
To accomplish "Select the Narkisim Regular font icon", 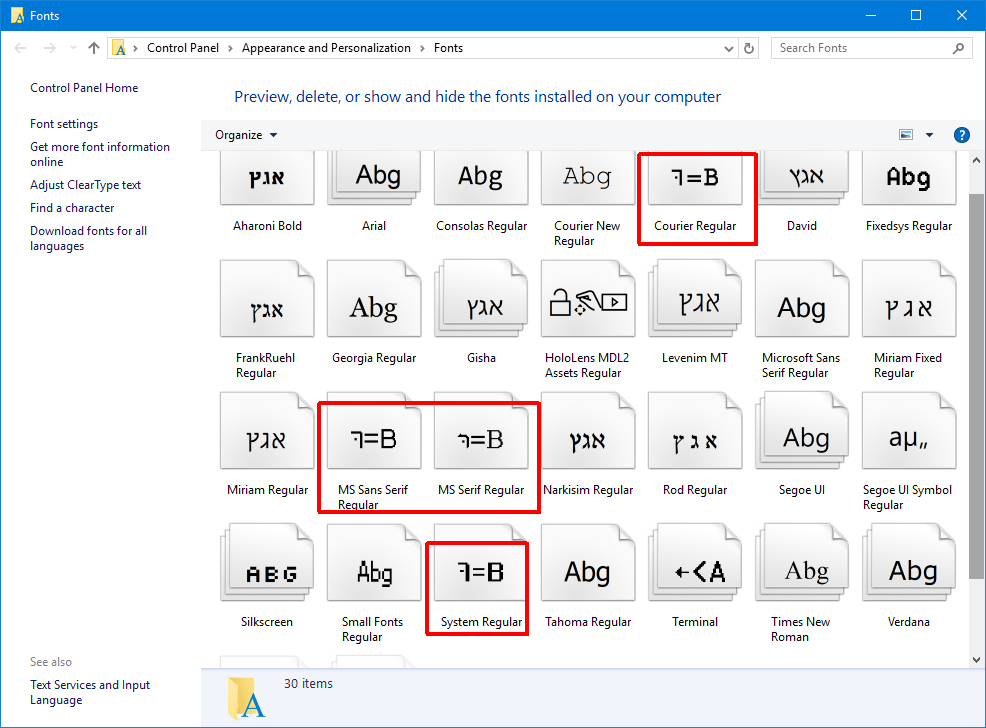I will tap(588, 431).
